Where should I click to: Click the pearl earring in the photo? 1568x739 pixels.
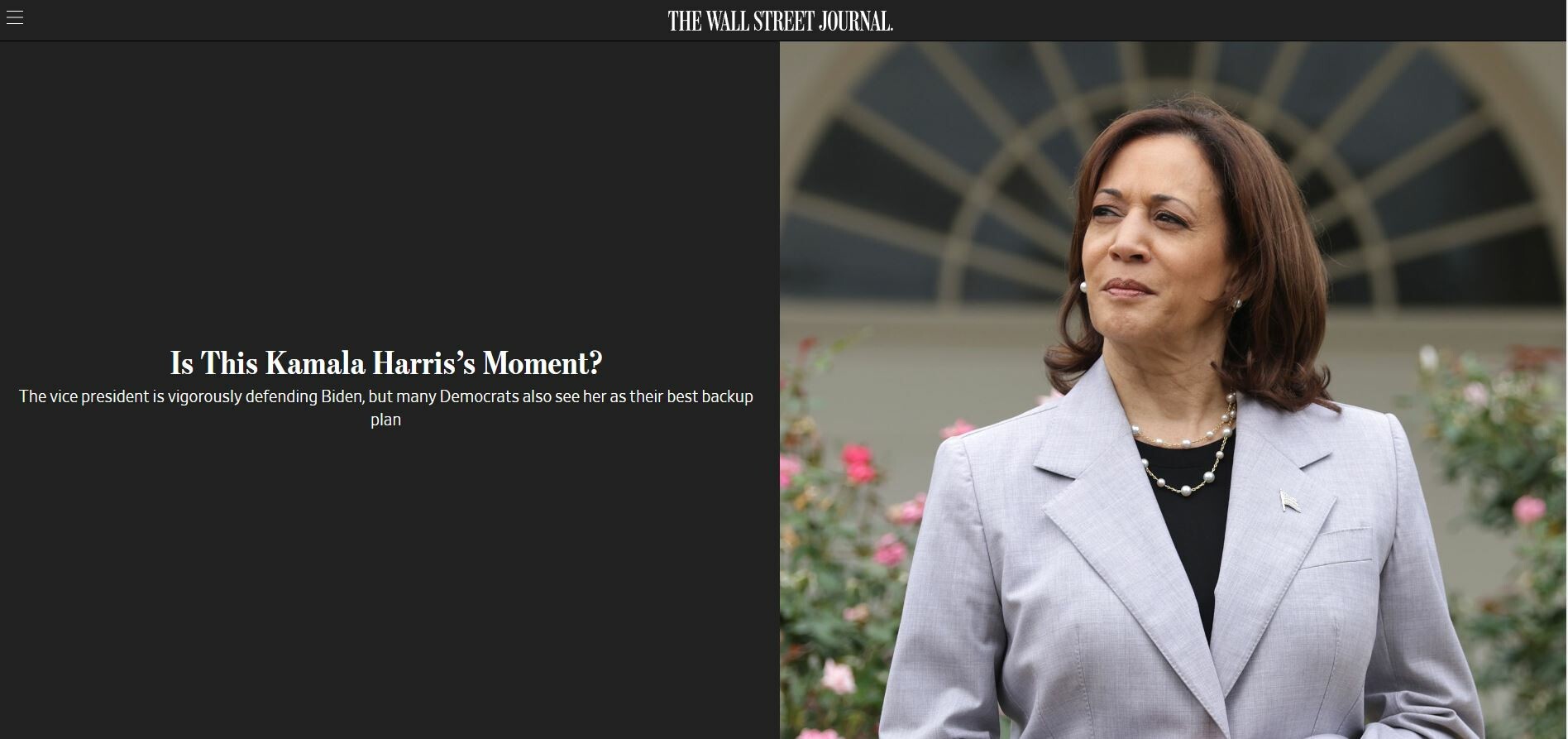pos(1083,286)
